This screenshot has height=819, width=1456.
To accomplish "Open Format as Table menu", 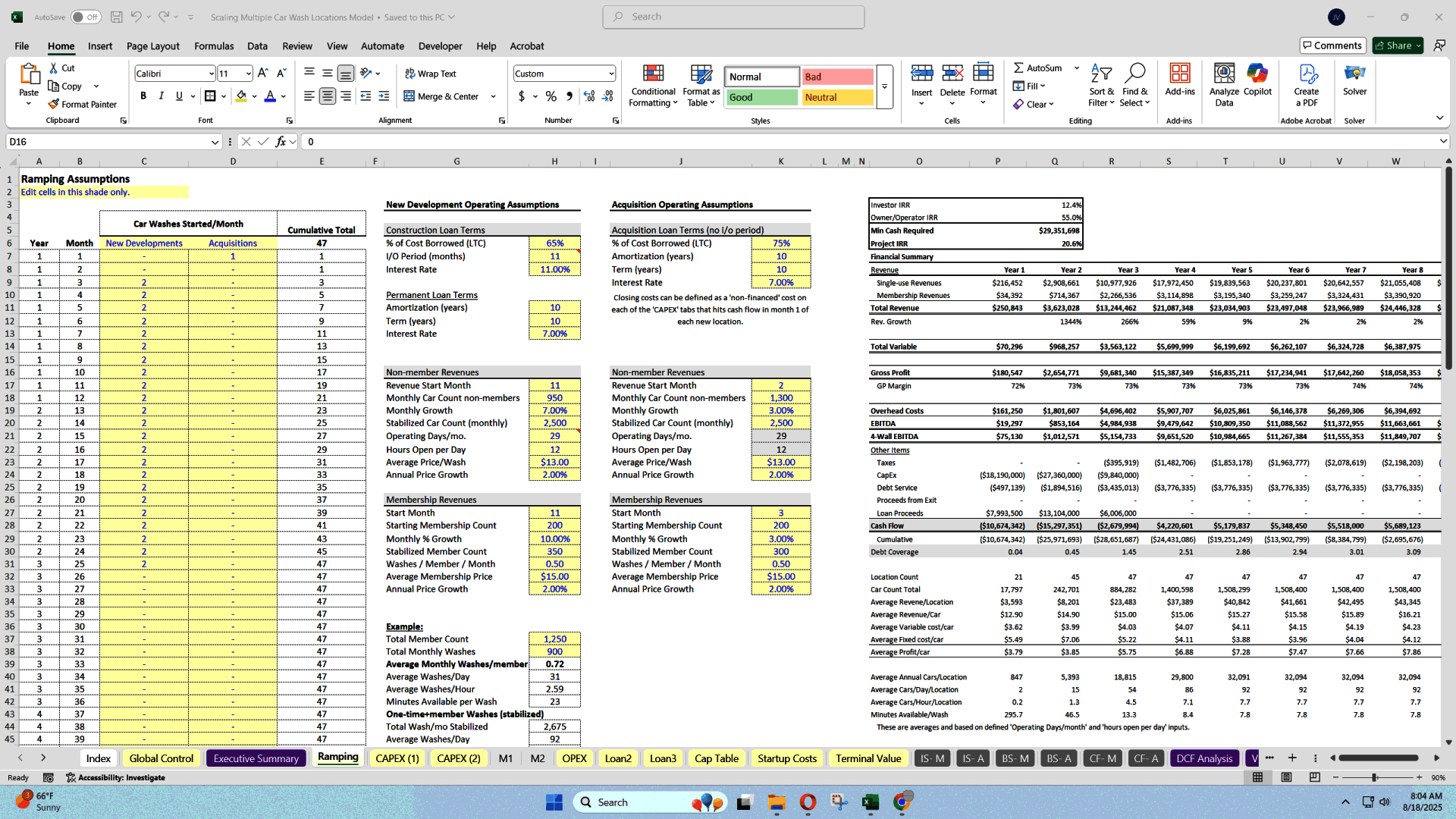I will (701, 85).
